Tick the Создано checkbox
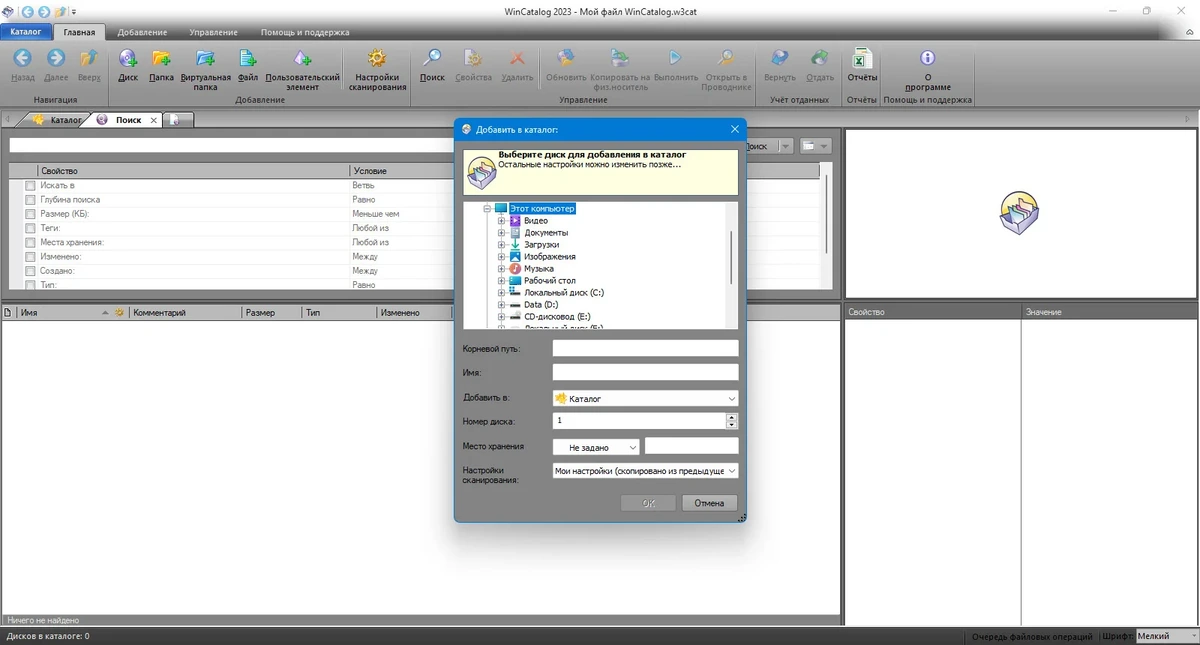The image size is (1200, 645). click(x=30, y=271)
